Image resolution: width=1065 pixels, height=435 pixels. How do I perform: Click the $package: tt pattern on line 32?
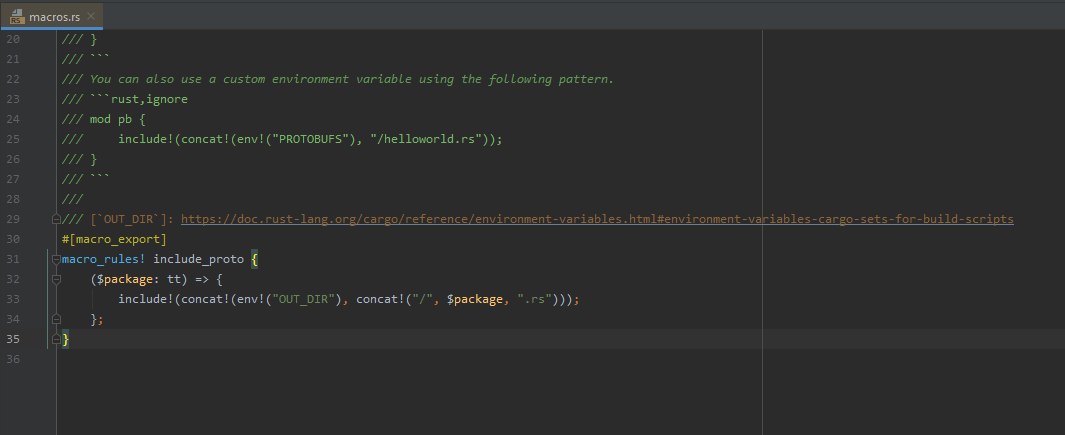139,279
